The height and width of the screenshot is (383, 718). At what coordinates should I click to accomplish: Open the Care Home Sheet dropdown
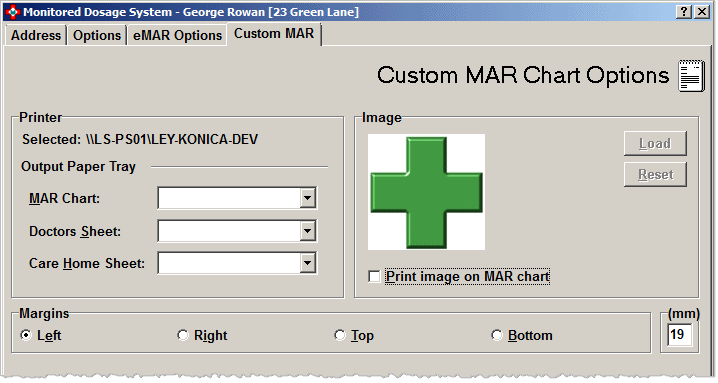308,263
